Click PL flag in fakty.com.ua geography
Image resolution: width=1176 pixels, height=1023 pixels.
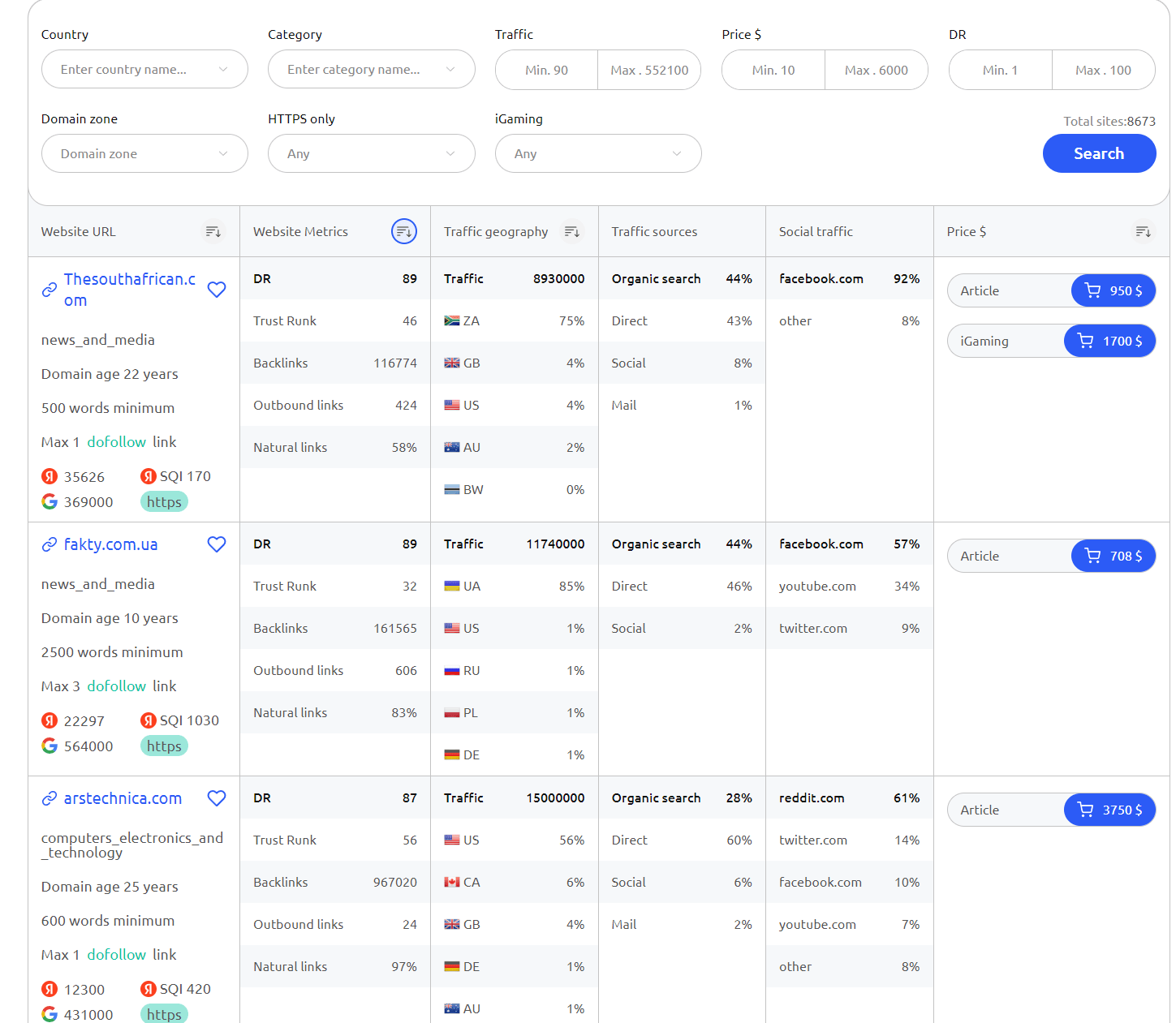452,713
